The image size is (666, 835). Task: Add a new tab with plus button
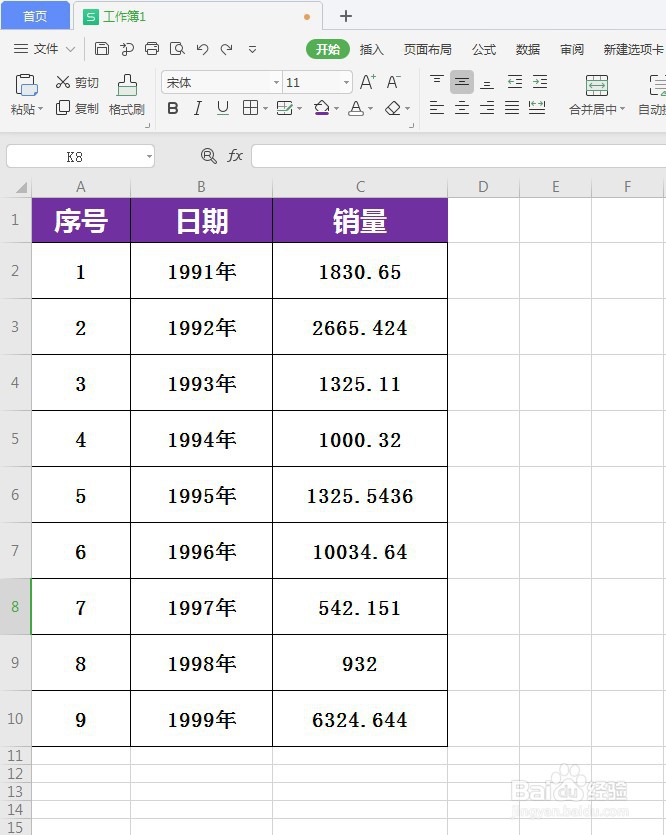pos(346,16)
